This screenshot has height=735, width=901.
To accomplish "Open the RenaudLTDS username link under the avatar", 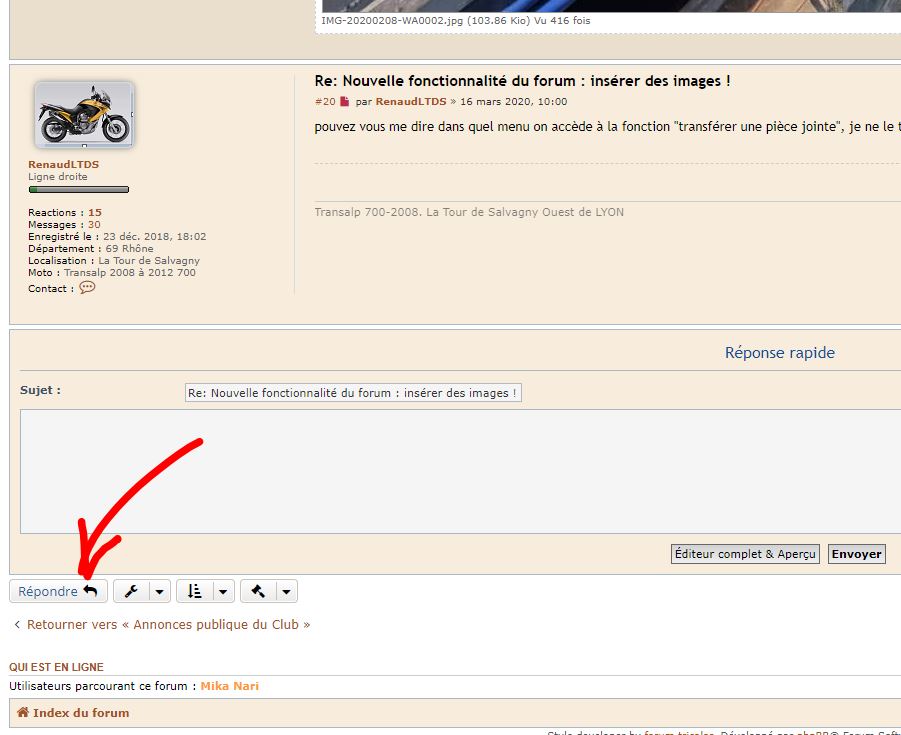I will [63, 164].
